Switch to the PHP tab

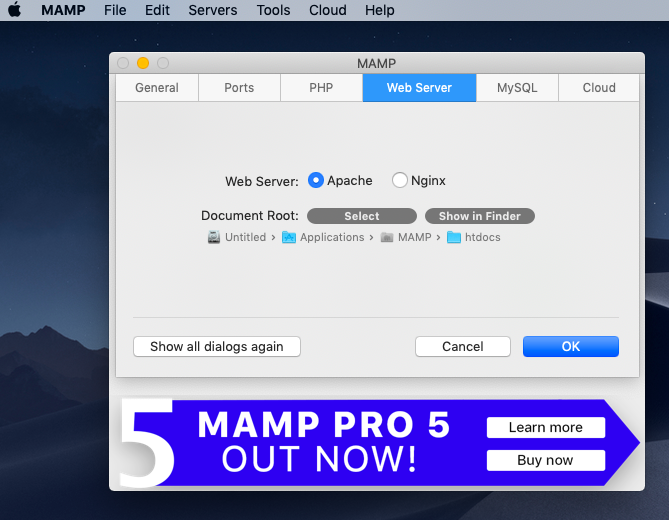pos(321,88)
